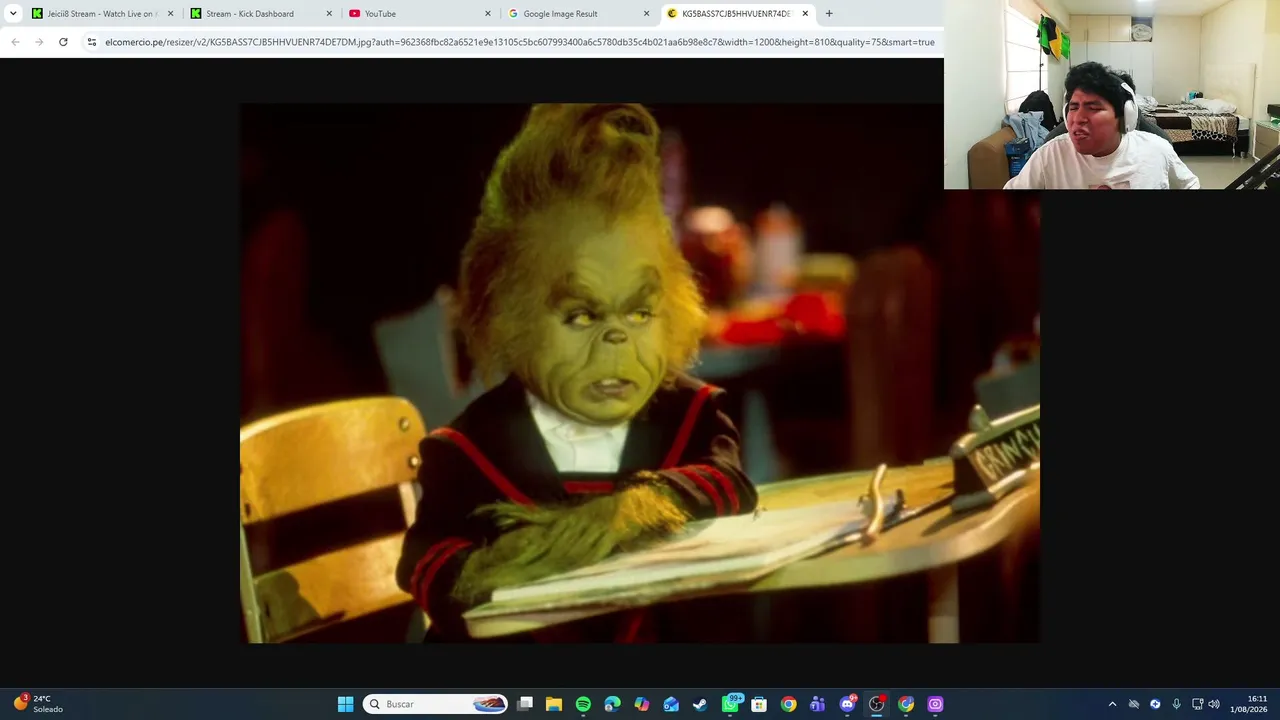Select the active KG5BASS7CJB5HHVUENR74DE7DM image tab
Image resolution: width=1280 pixels, height=720 pixels.
[x=737, y=14]
